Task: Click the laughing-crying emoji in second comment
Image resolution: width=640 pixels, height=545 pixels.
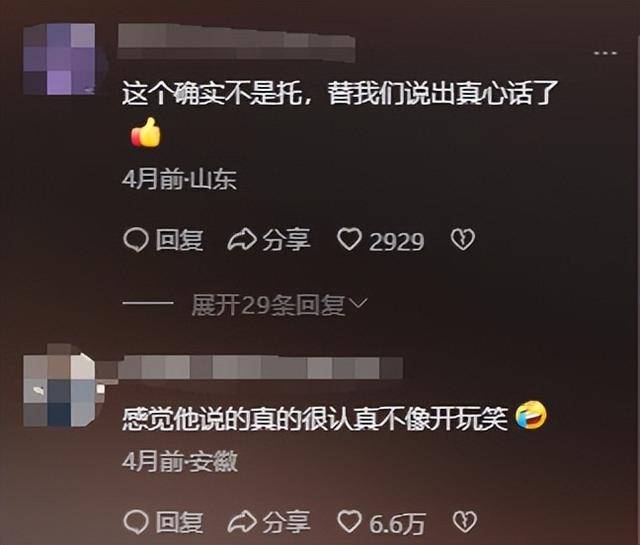Action: 531,416
